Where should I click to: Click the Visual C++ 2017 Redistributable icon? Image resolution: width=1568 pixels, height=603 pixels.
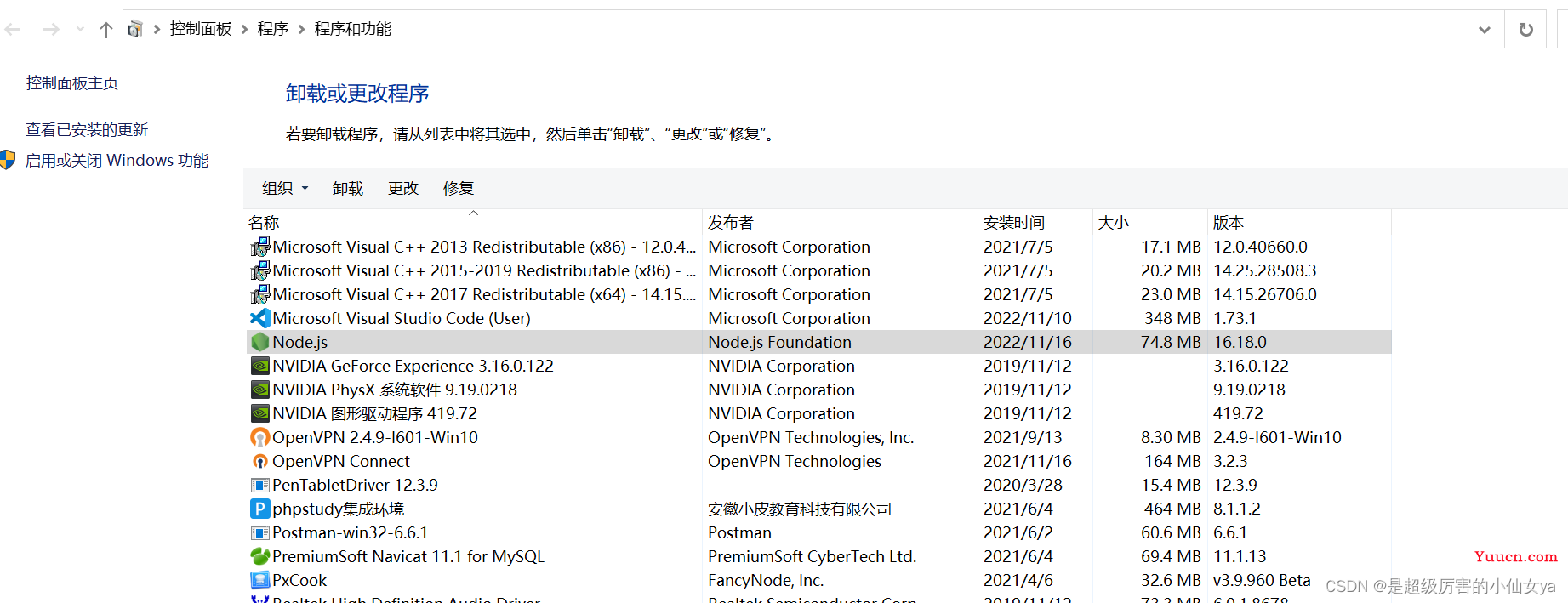260,295
